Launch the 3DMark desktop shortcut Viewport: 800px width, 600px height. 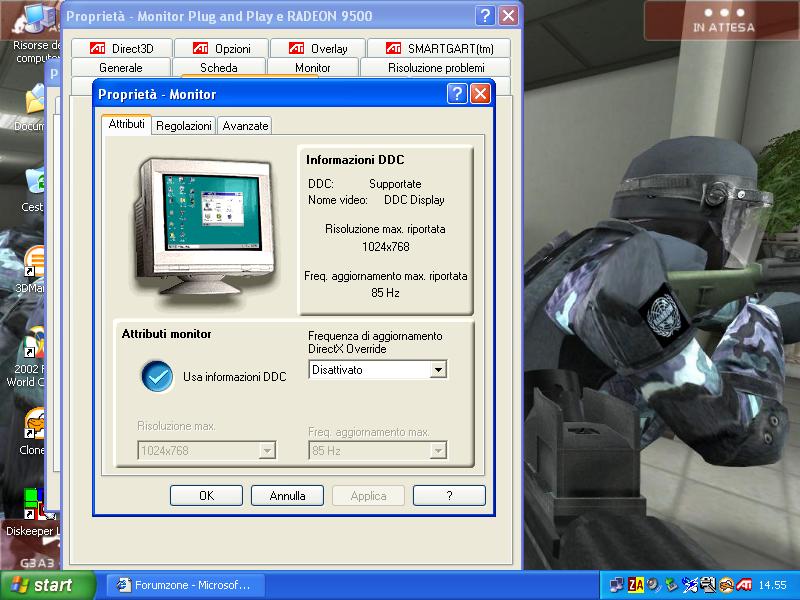[32, 270]
